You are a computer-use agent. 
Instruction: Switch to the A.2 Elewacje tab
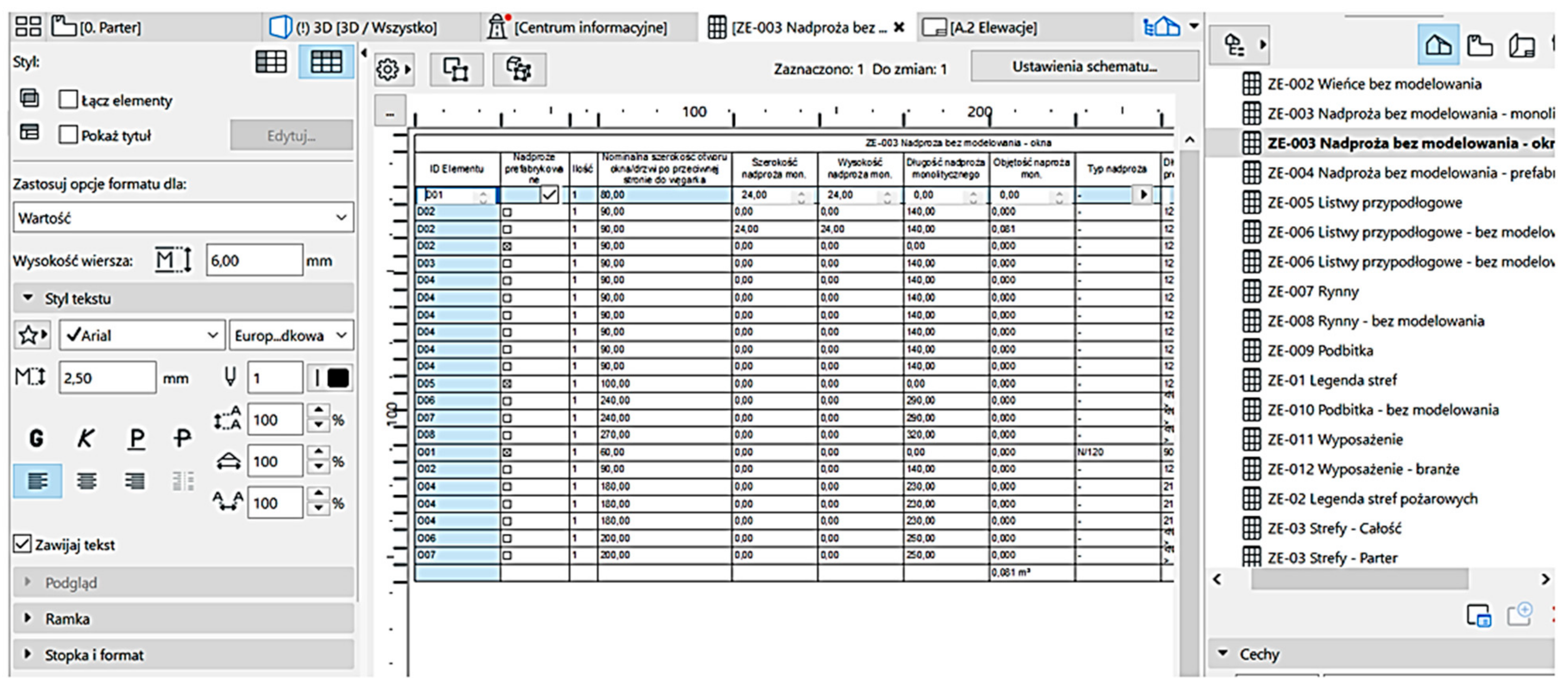(992, 28)
